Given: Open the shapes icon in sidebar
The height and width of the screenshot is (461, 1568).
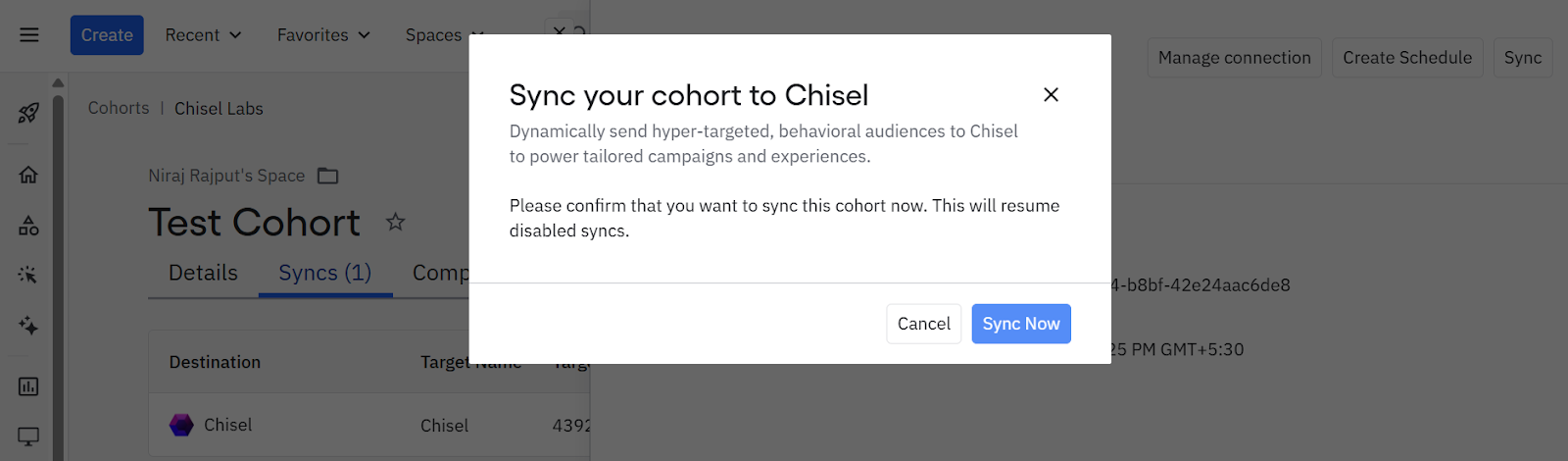Looking at the screenshot, I should point(28,226).
